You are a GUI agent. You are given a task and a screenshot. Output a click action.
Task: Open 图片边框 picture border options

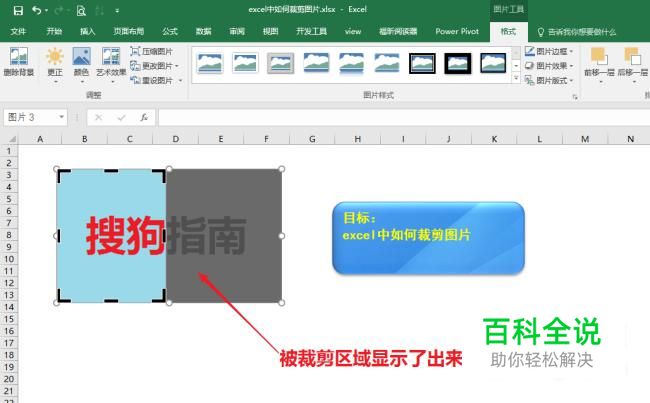pos(549,51)
